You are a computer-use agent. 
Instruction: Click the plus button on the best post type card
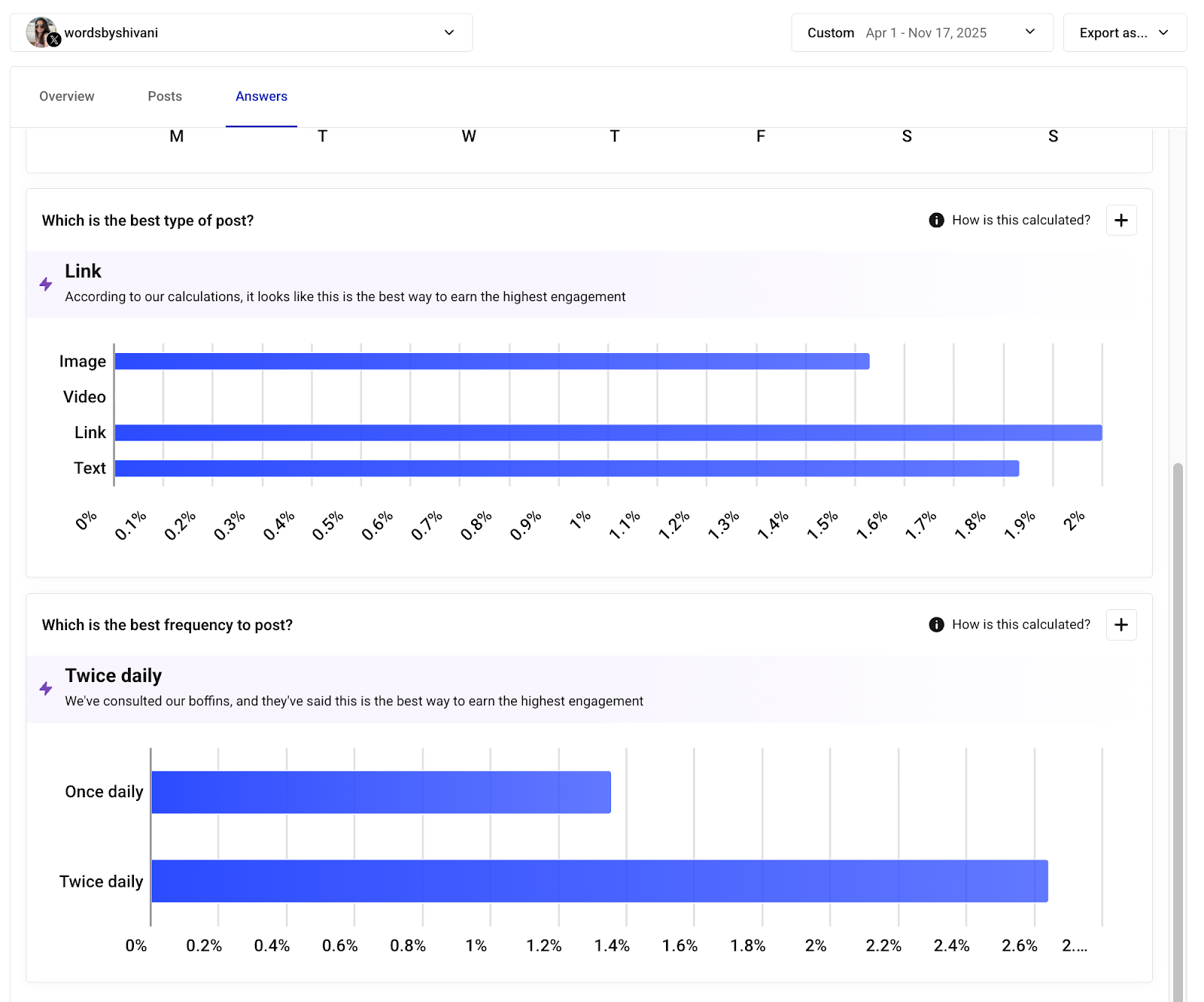[1120, 220]
